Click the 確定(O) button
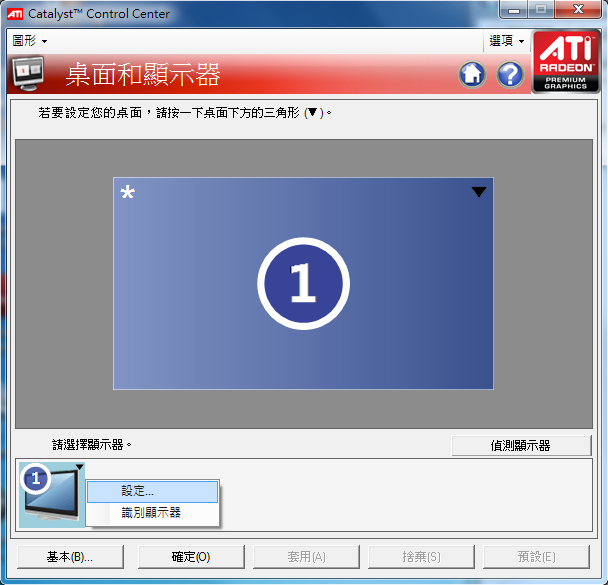608x585 pixels. click(191, 557)
